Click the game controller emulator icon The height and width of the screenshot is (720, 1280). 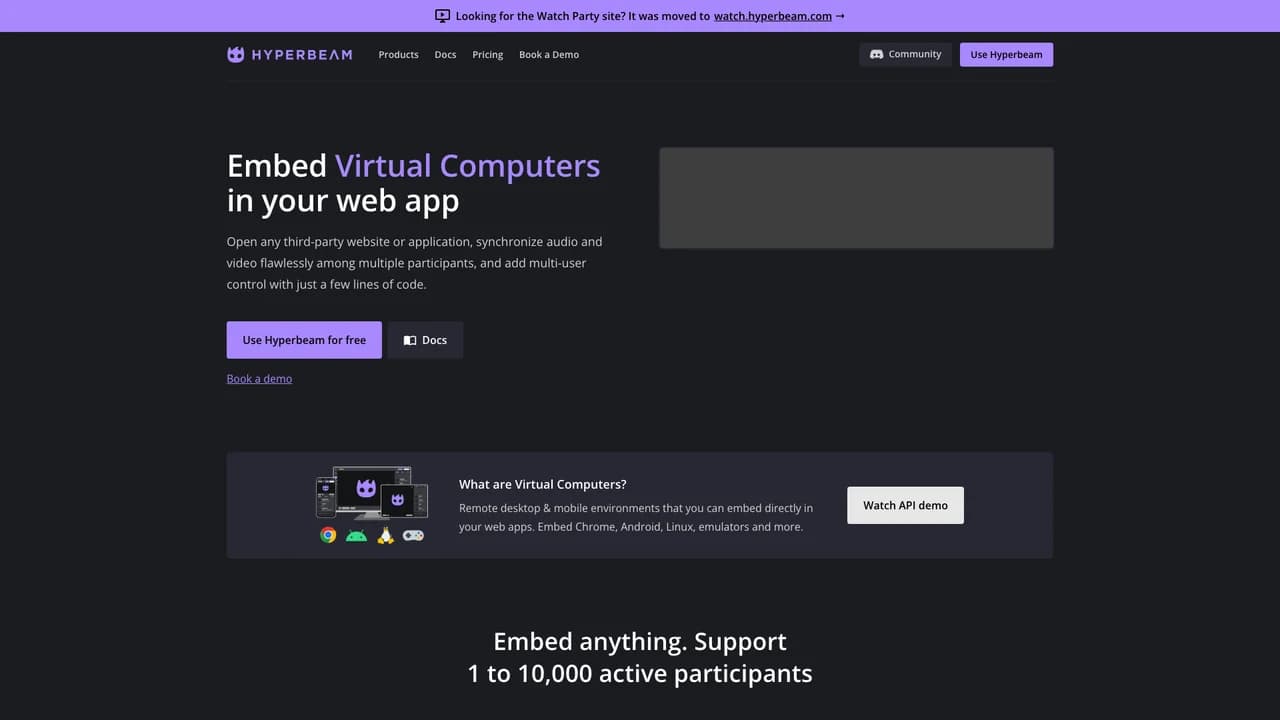tap(413, 535)
